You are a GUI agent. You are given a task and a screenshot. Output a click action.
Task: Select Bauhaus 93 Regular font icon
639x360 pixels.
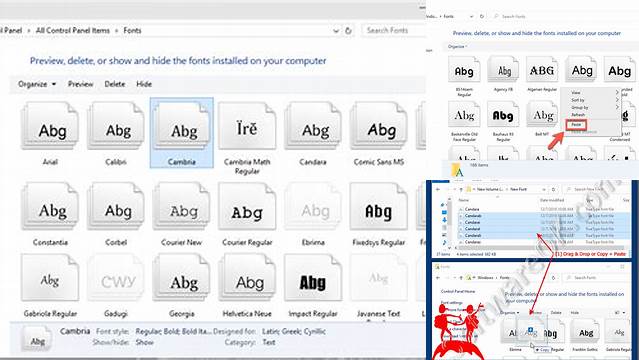[x=503, y=115]
